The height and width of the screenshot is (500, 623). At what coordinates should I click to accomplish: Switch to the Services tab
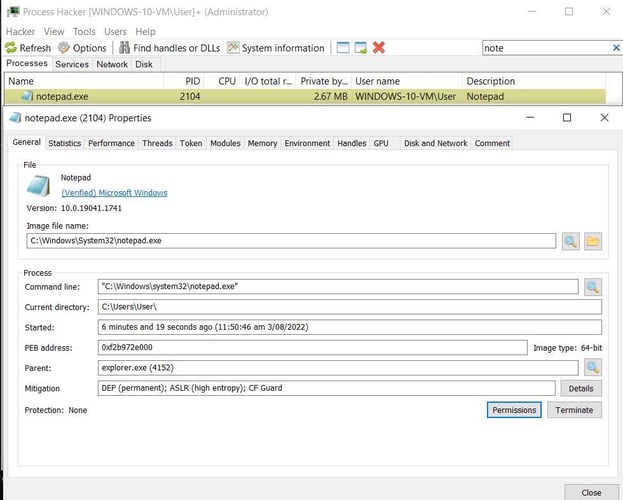click(71, 64)
